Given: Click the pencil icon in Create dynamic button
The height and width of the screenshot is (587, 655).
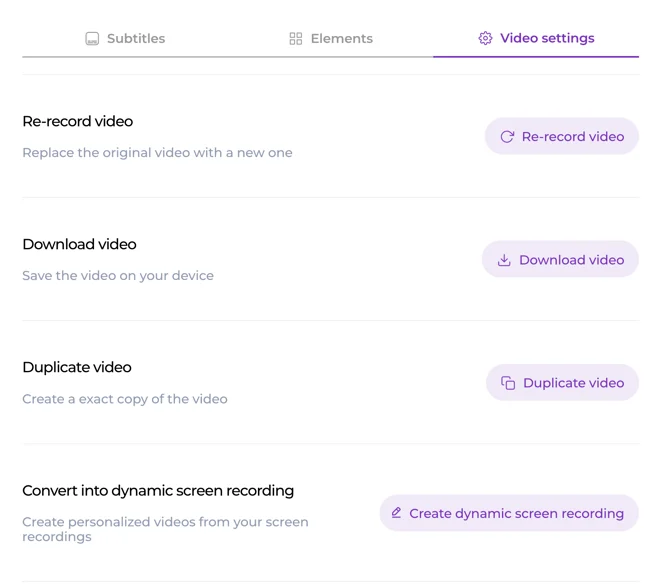Looking at the screenshot, I should [x=397, y=513].
